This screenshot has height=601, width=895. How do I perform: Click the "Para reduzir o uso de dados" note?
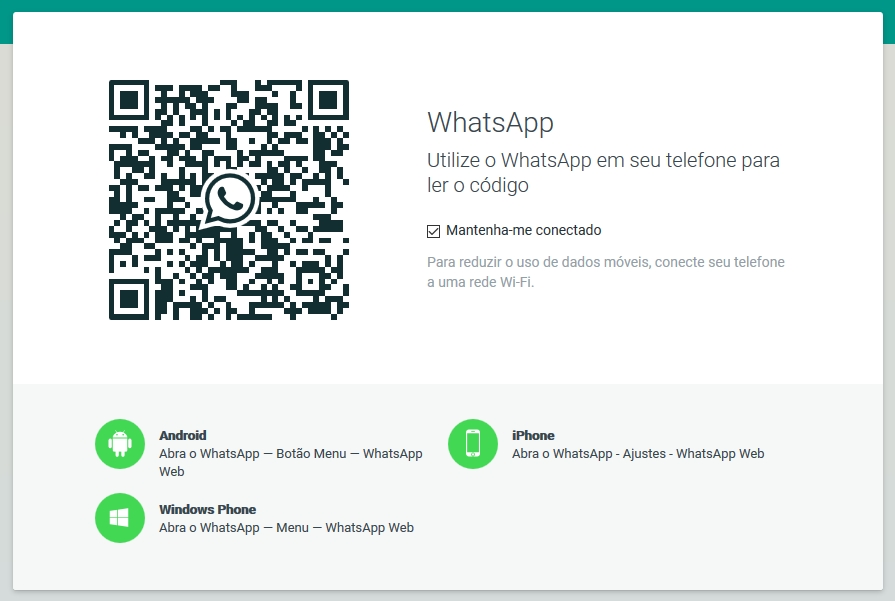point(606,272)
